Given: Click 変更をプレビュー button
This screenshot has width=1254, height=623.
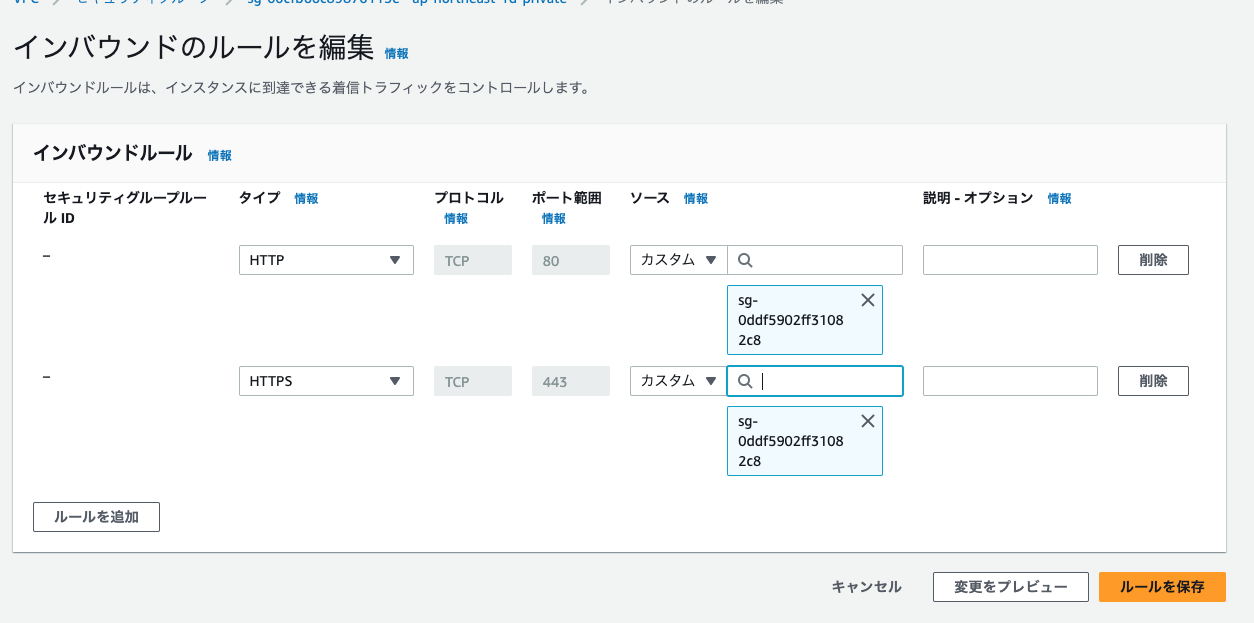Looking at the screenshot, I should click(x=1010, y=587).
